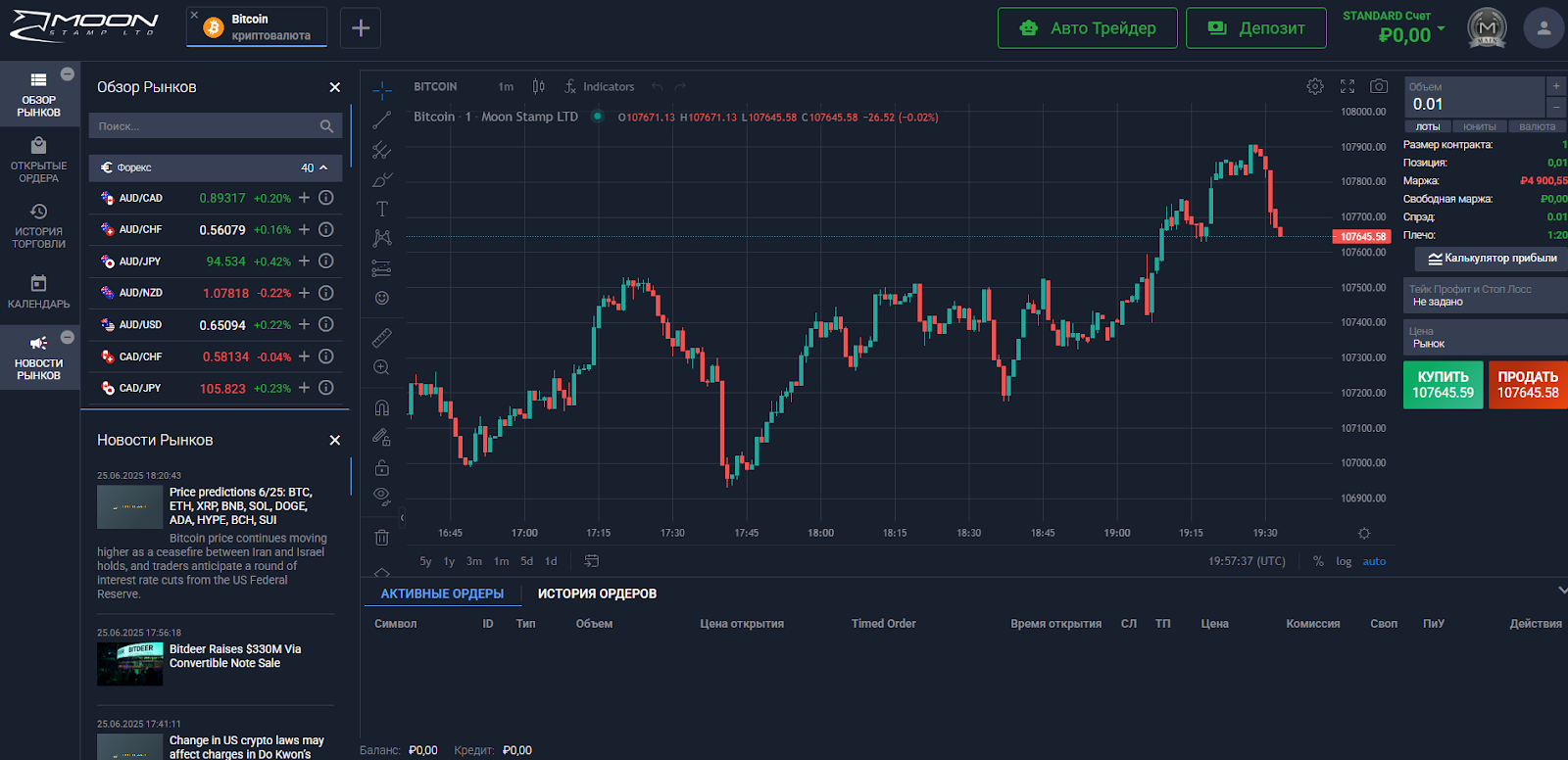Increase volume with the plus stepper
The width and height of the screenshot is (1568, 760).
point(1555,86)
